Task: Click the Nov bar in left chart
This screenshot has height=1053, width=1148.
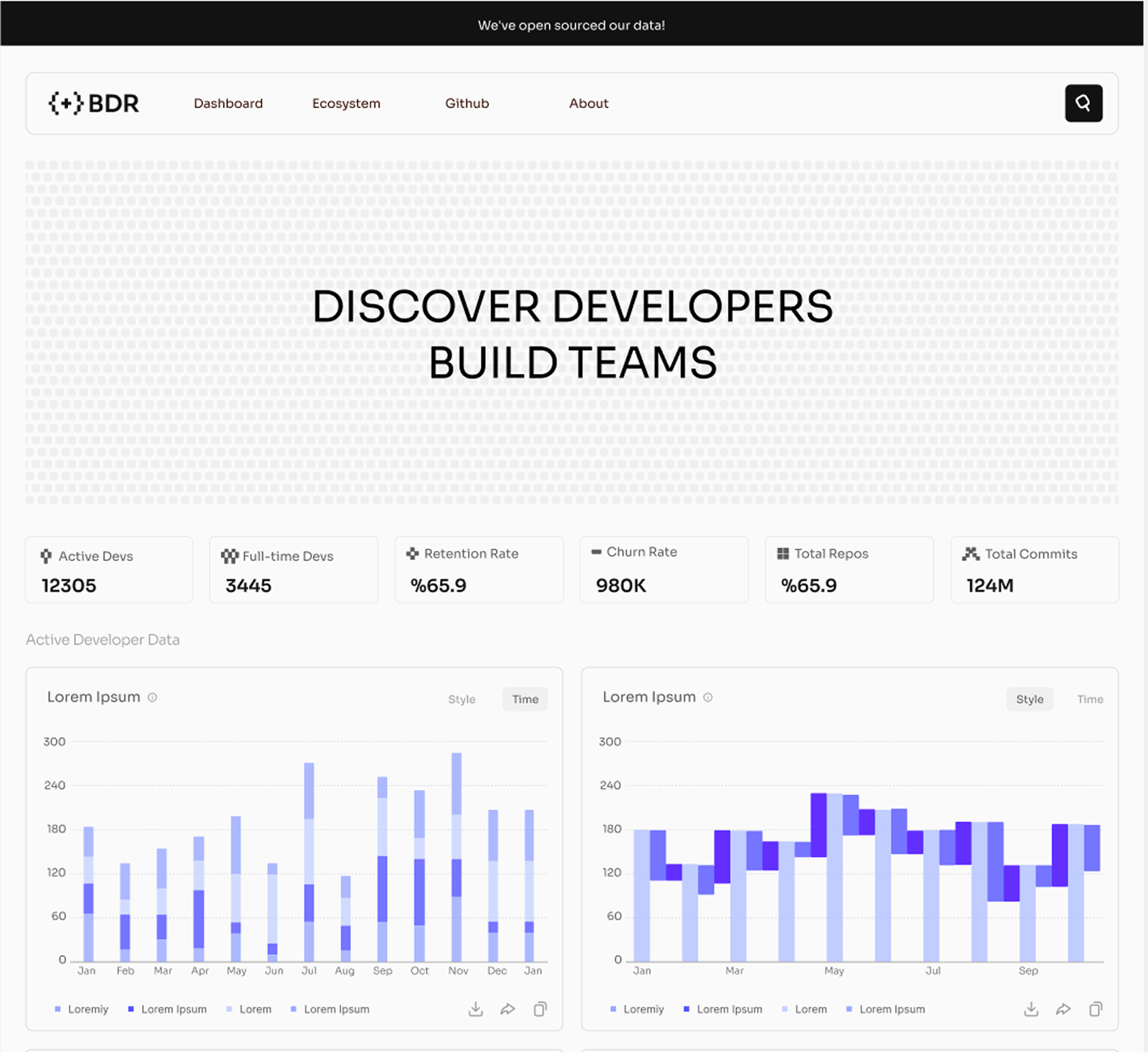Action: click(456, 857)
